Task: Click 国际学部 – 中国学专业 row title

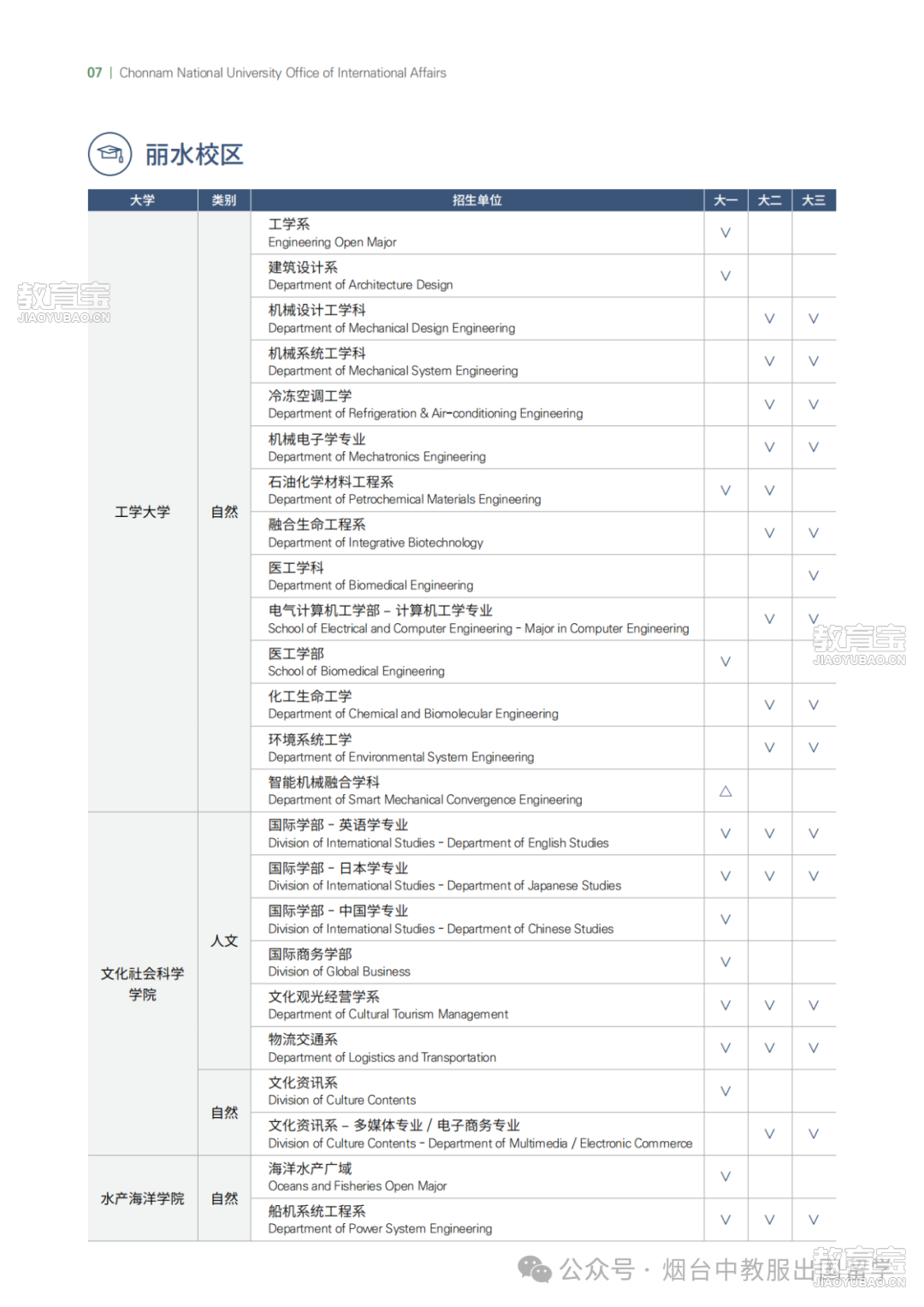Action: pos(338,911)
